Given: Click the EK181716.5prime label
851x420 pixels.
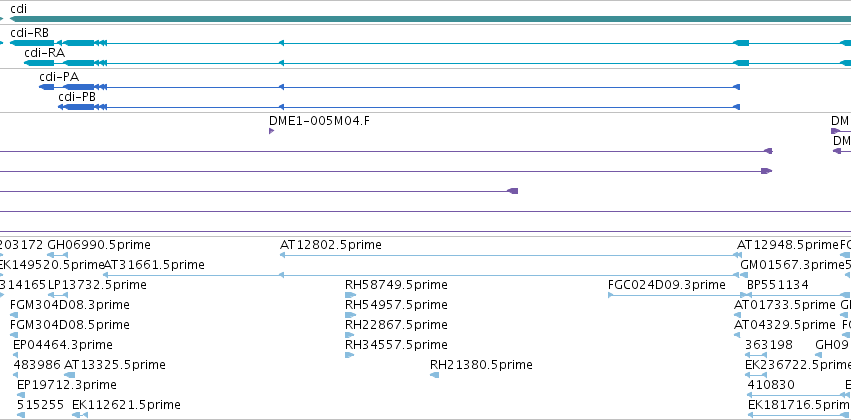Looking at the screenshot, I should 799,405.
